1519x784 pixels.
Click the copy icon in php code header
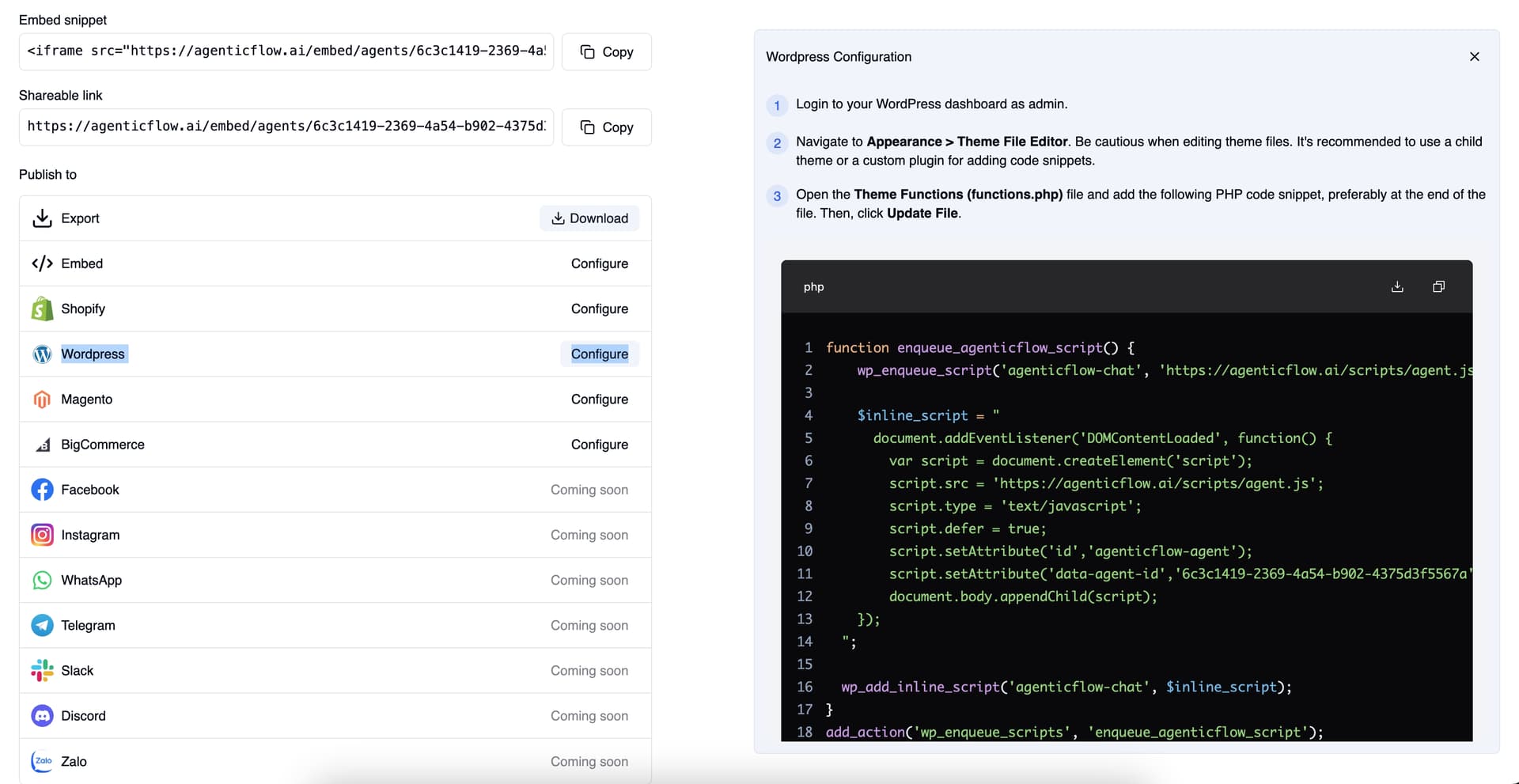pos(1438,286)
